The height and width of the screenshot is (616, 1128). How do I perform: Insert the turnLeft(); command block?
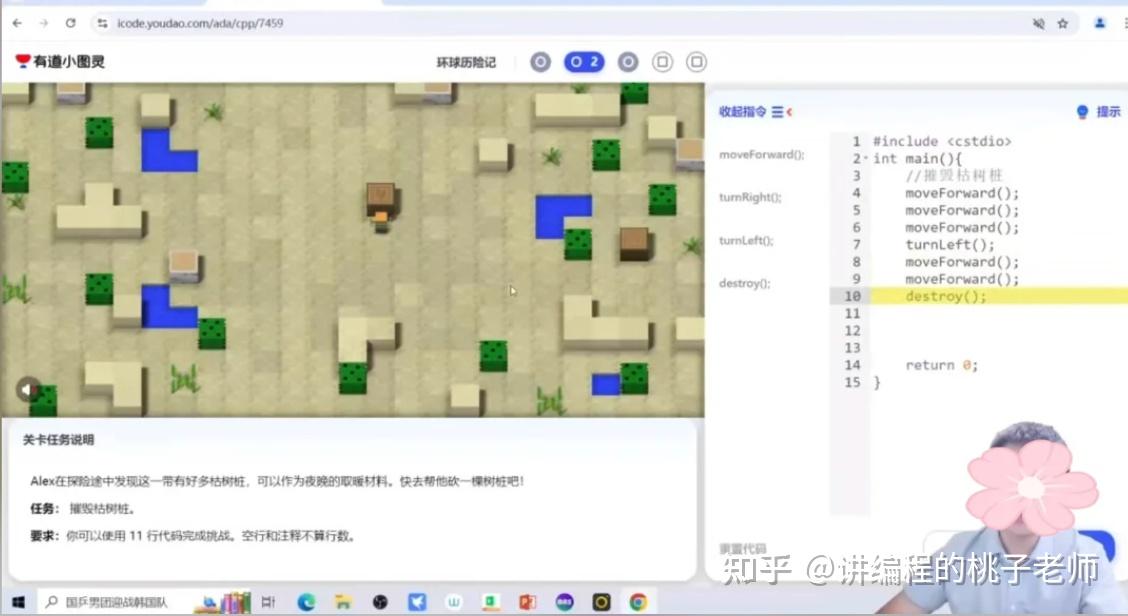[x=746, y=240]
